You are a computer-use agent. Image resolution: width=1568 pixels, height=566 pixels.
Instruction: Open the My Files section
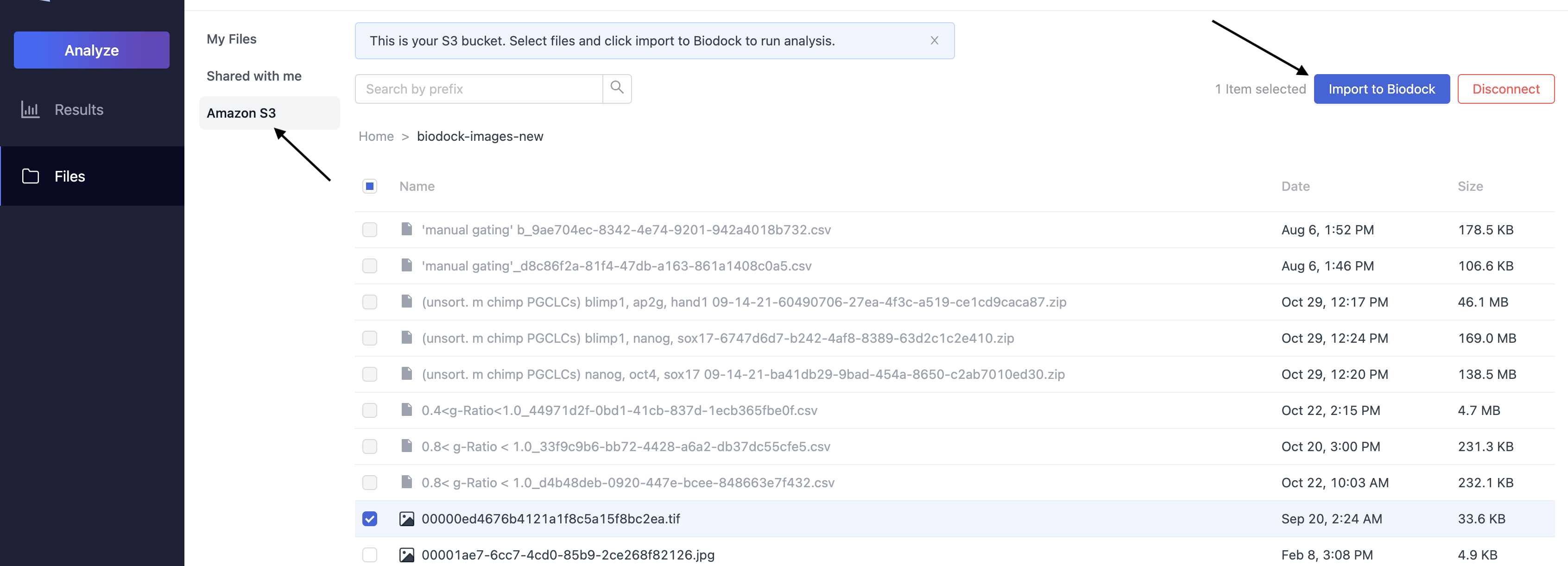point(231,39)
